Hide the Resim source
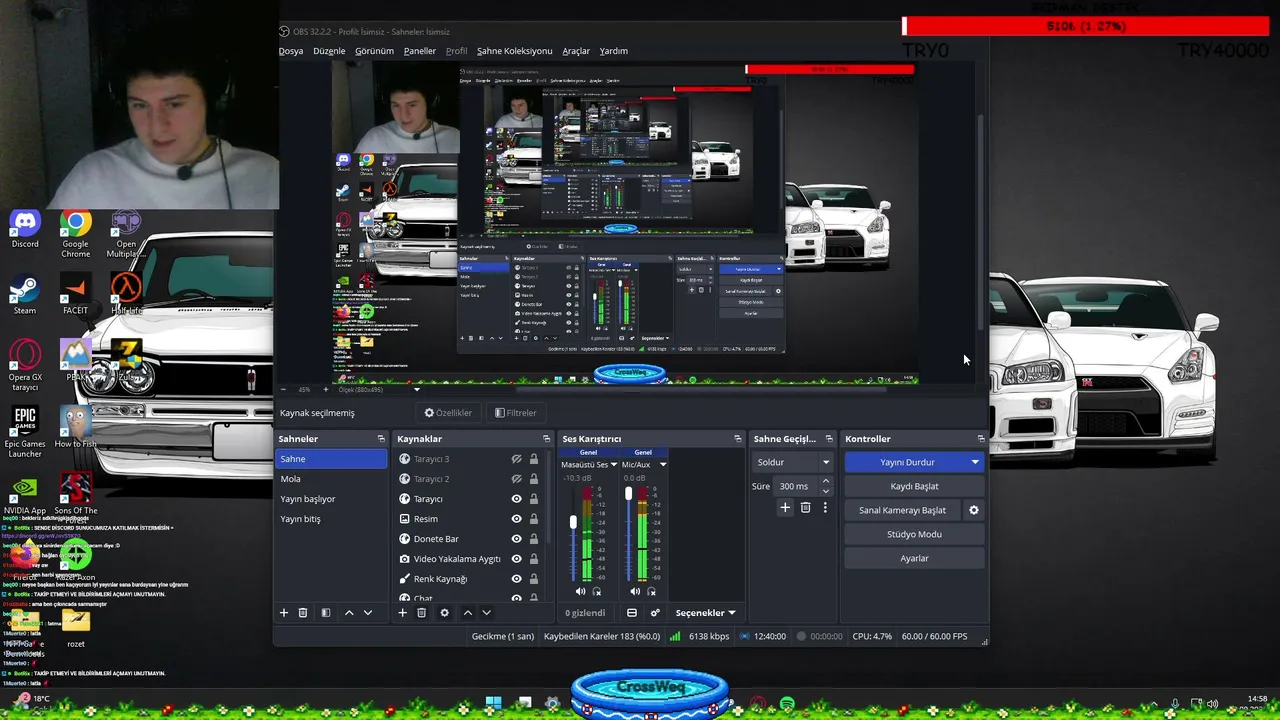The image size is (1280, 720). coord(517,519)
